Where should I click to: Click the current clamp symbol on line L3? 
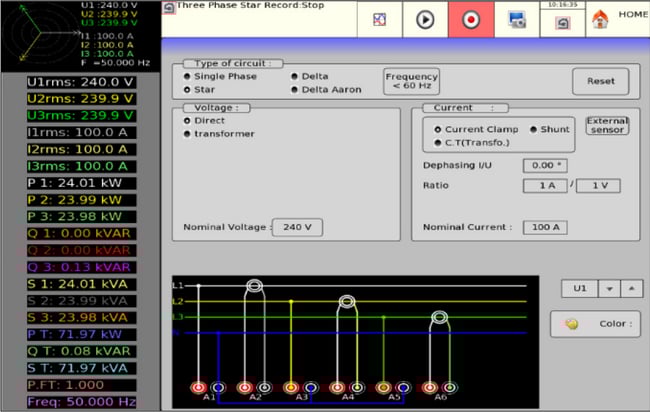point(439,317)
